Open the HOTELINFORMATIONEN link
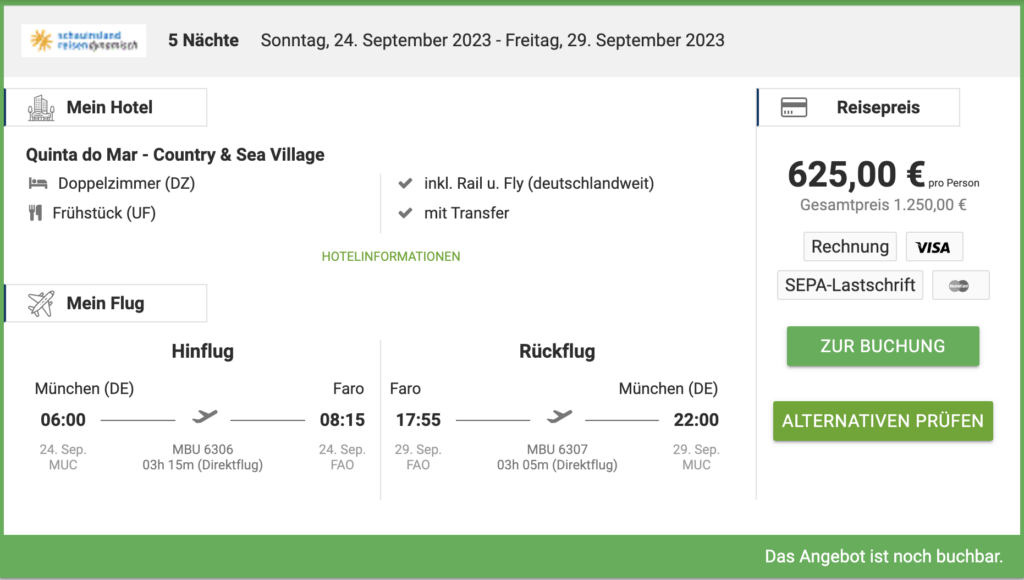This screenshot has width=1024, height=580. (391, 257)
